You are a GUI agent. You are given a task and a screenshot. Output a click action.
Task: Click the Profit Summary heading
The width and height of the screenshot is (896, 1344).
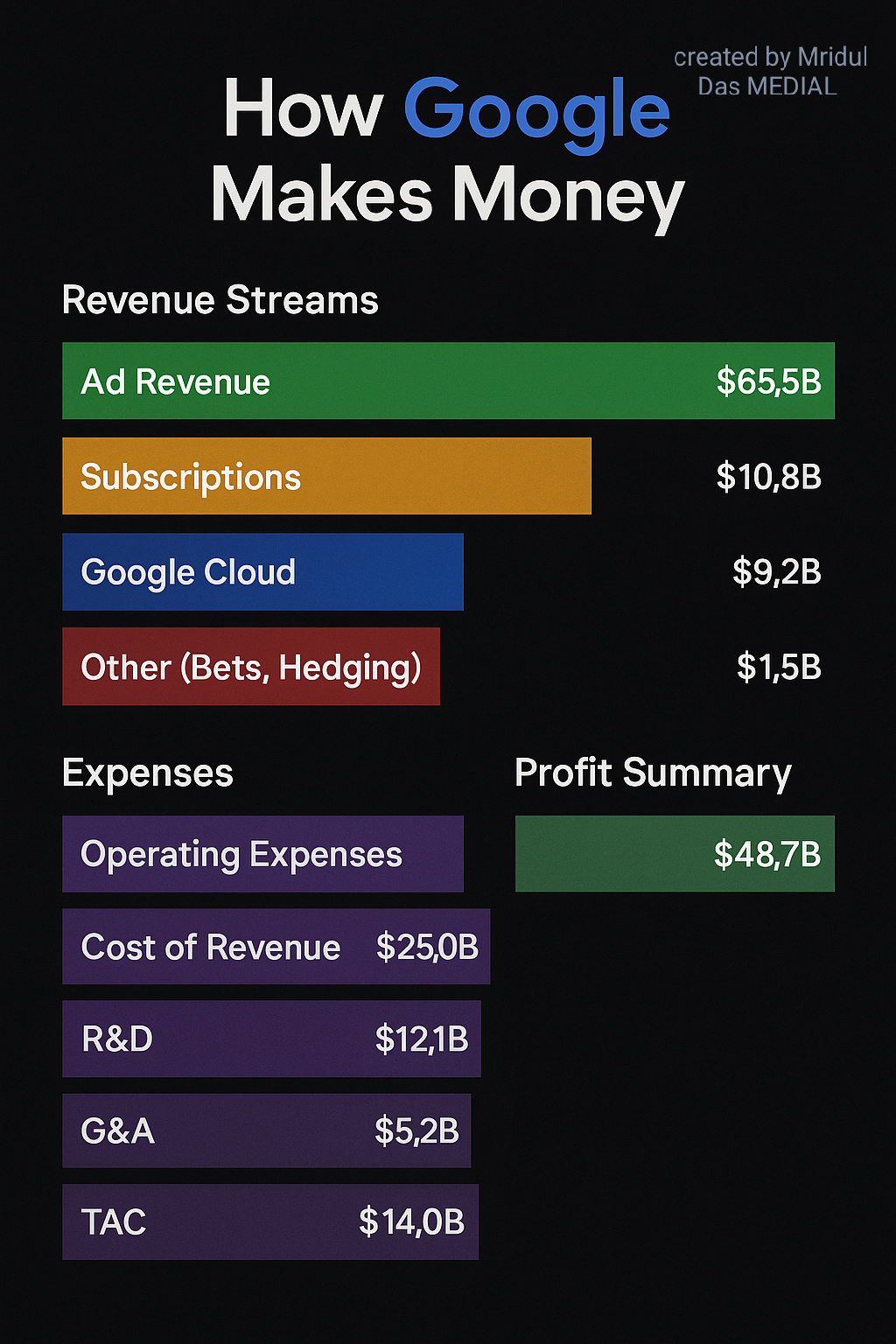[653, 773]
